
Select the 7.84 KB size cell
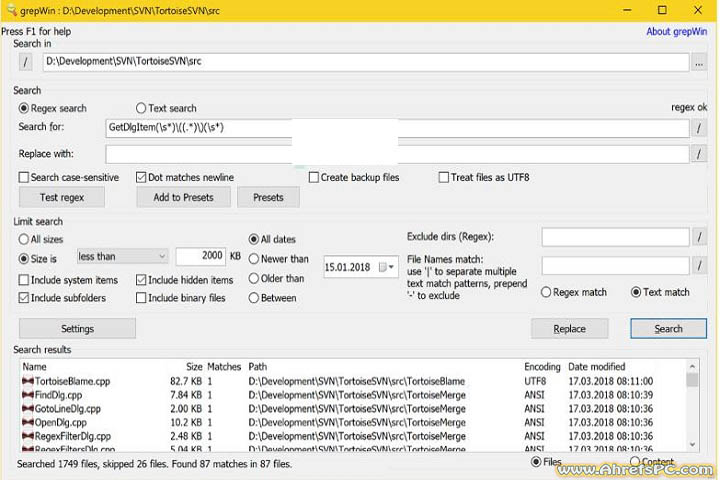pyautogui.click(x=186, y=395)
